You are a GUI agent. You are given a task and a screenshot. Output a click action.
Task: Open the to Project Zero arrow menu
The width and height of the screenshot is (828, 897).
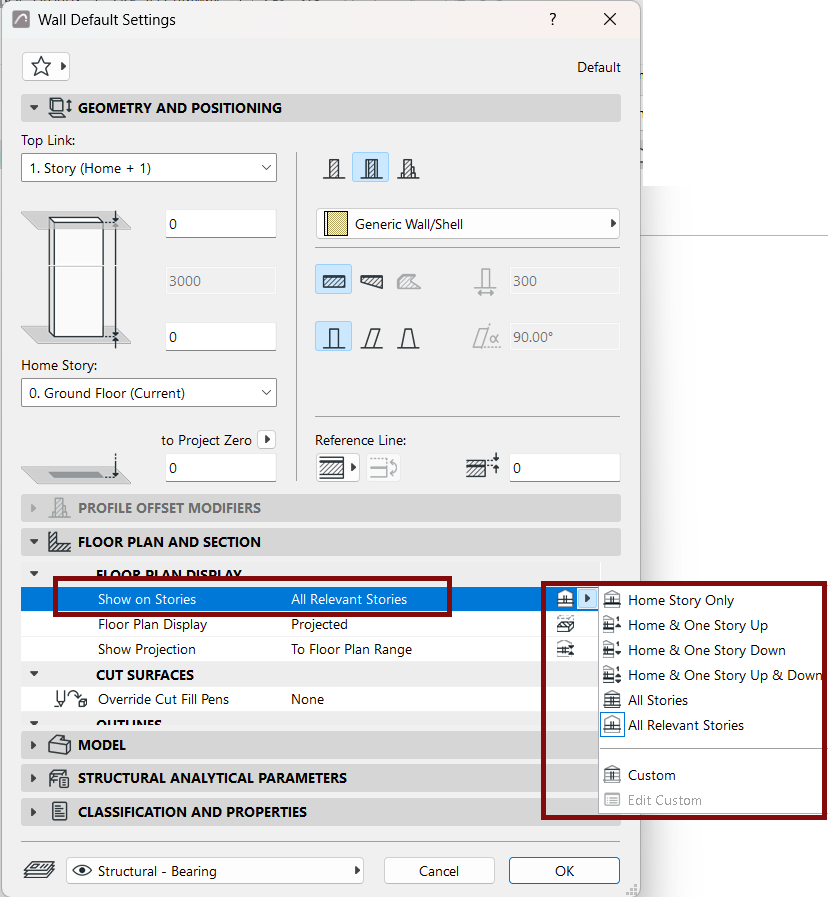tap(267, 439)
